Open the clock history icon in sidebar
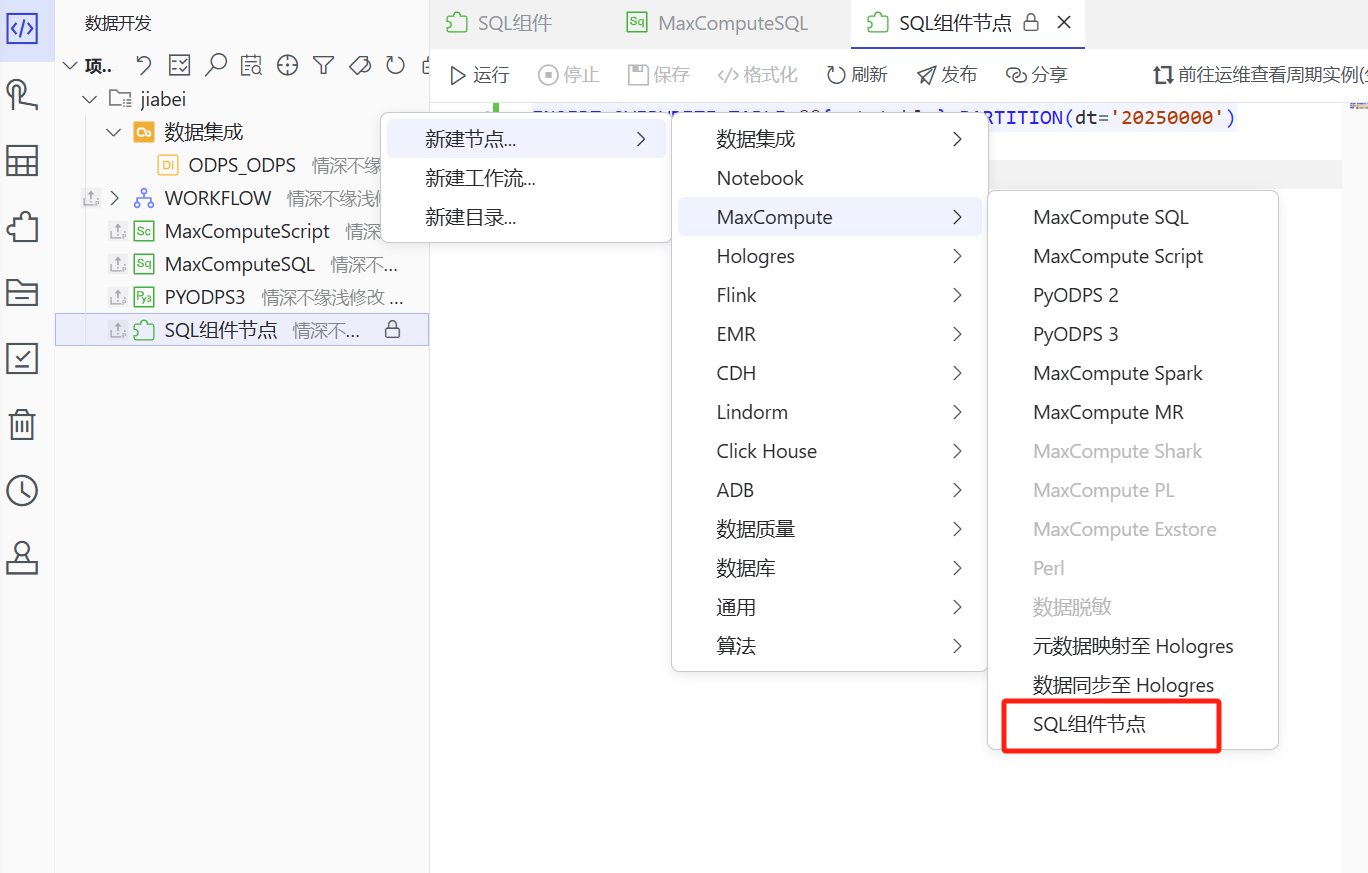The height and width of the screenshot is (873, 1368). click(x=22, y=490)
